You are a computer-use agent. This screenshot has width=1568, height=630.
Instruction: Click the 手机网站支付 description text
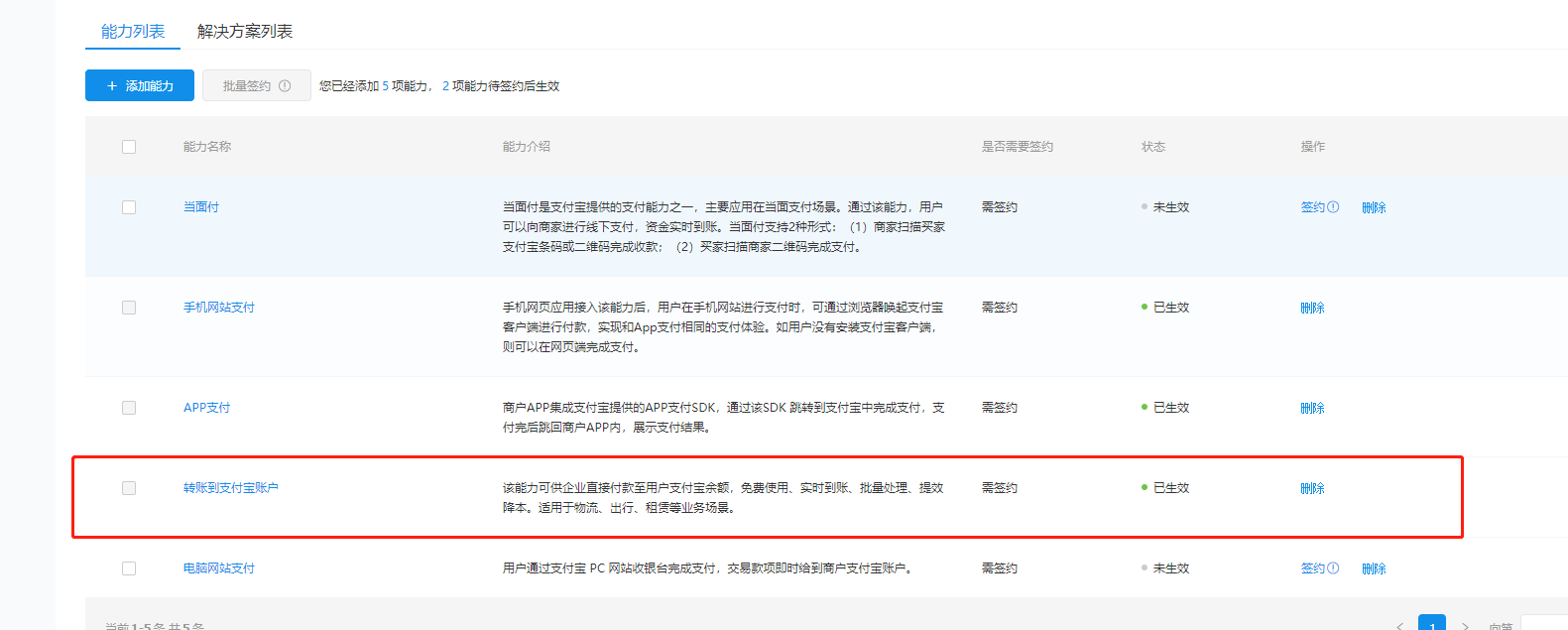723,327
